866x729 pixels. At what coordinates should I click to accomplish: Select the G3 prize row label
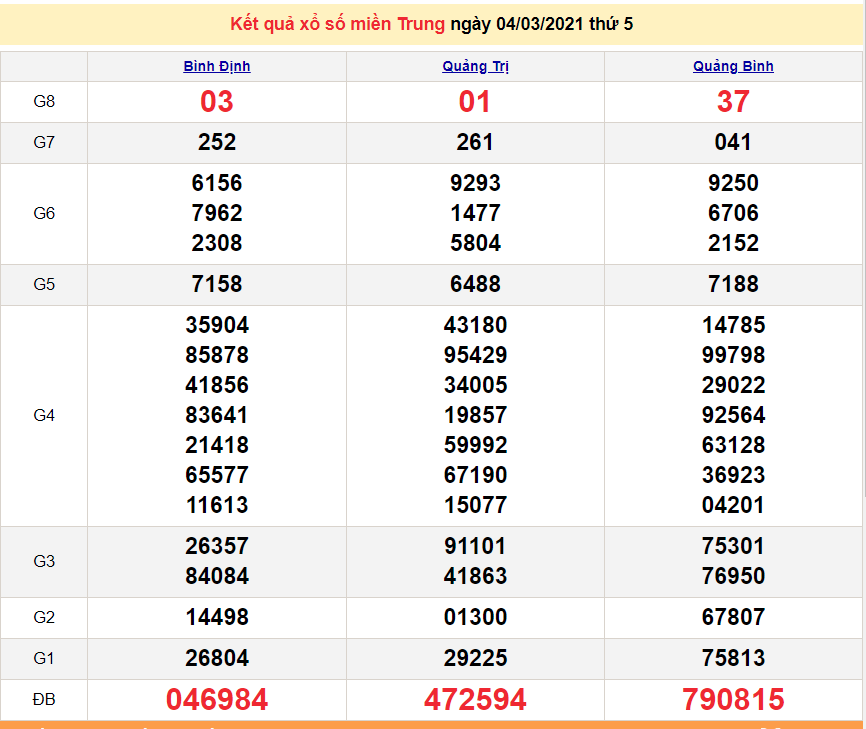[44, 561]
